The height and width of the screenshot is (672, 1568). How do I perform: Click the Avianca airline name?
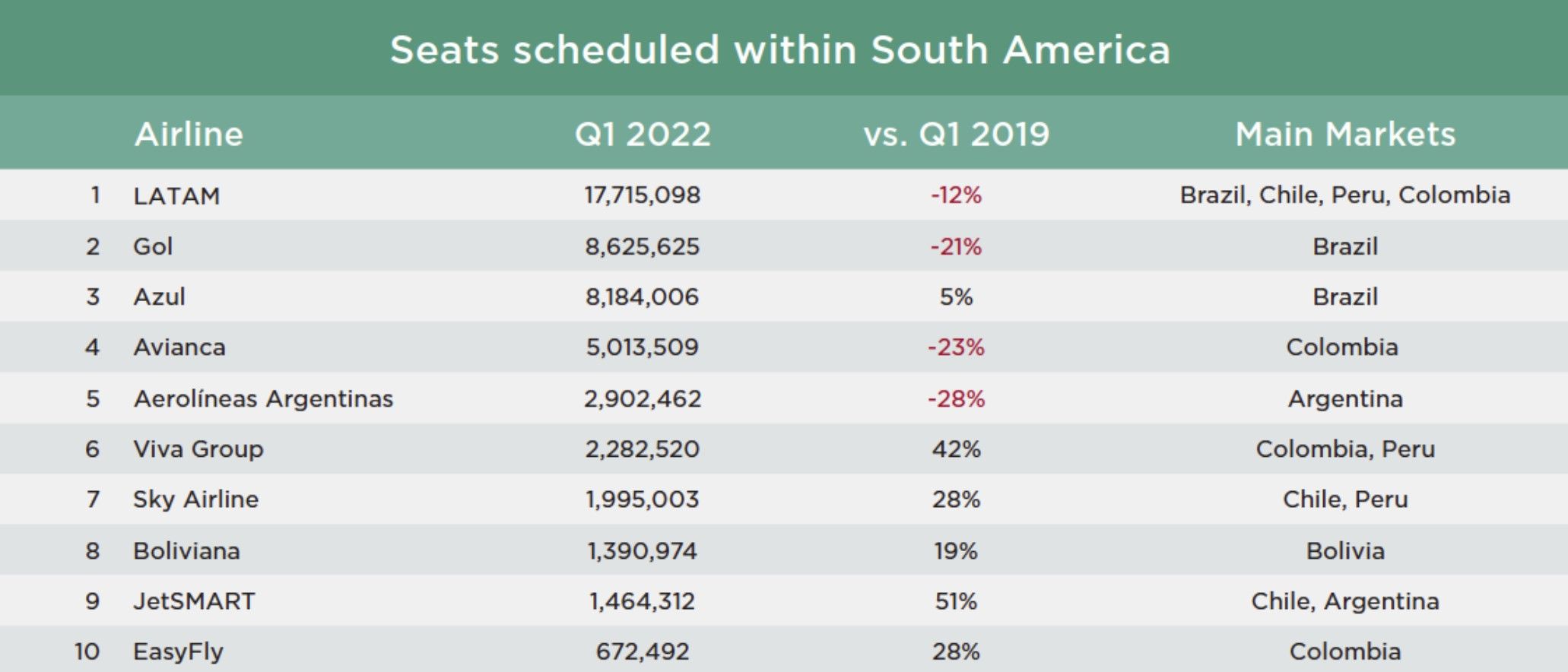pyautogui.click(x=179, y=347)
